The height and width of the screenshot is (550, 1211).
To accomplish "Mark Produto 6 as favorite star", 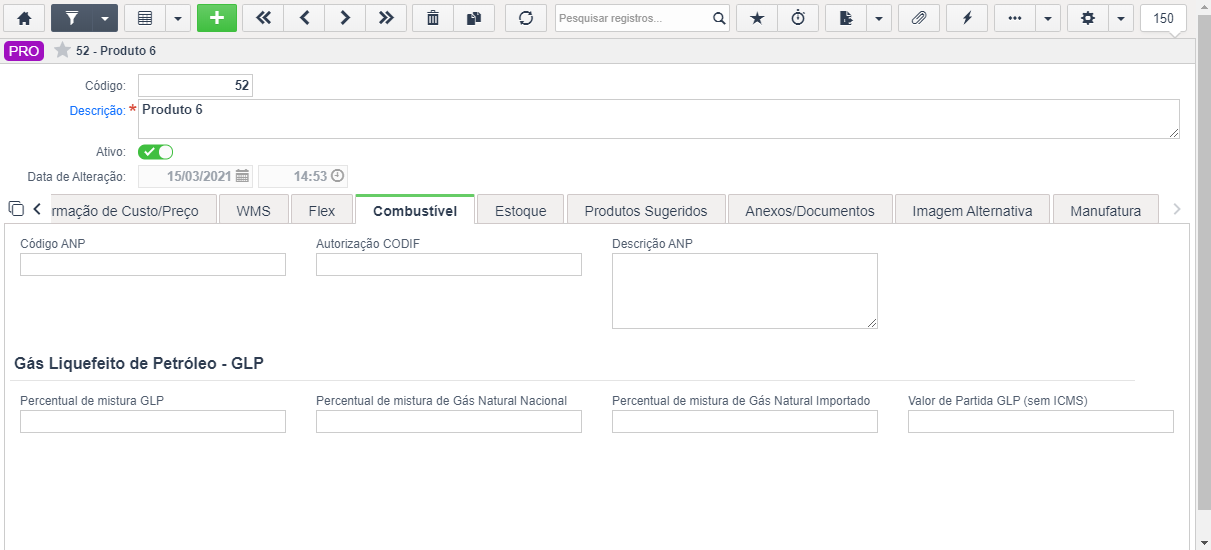I will [62, 50].
